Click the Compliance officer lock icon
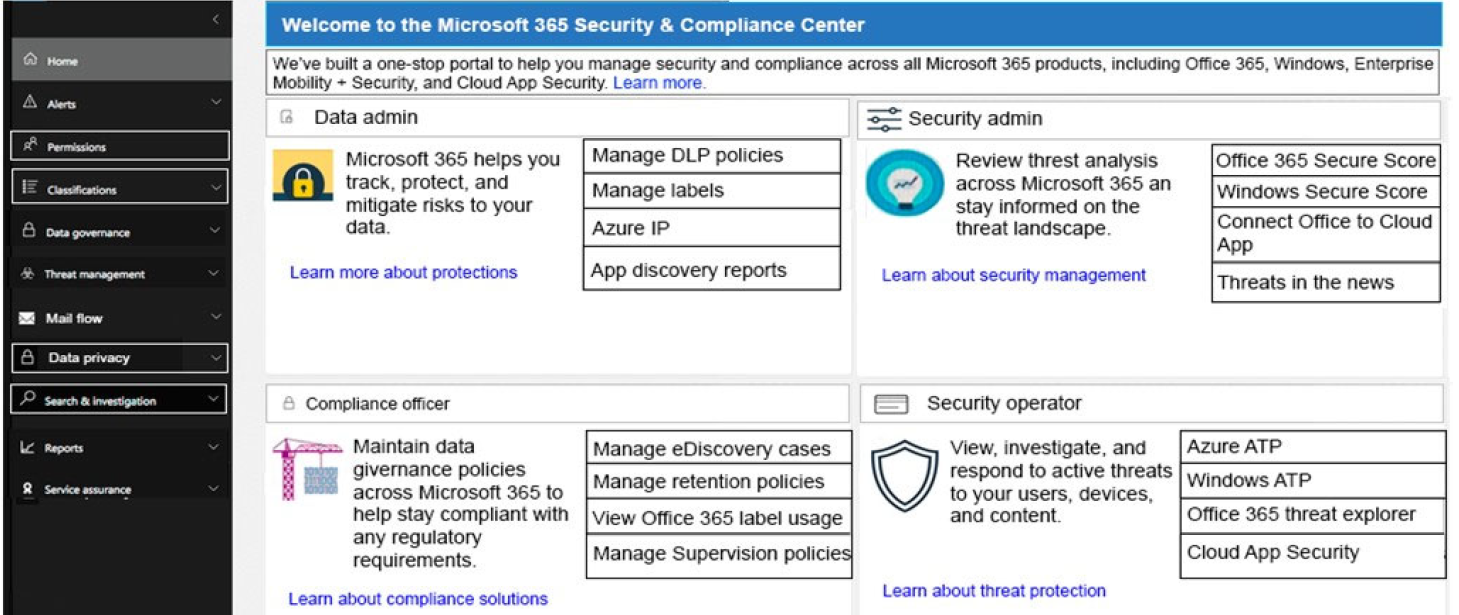 click(x=289, y=404)
